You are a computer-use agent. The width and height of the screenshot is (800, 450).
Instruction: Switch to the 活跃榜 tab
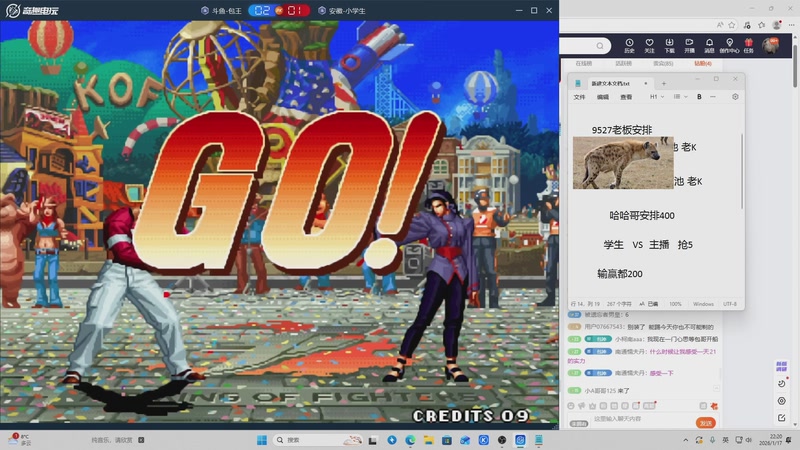(x=623, y=63)
